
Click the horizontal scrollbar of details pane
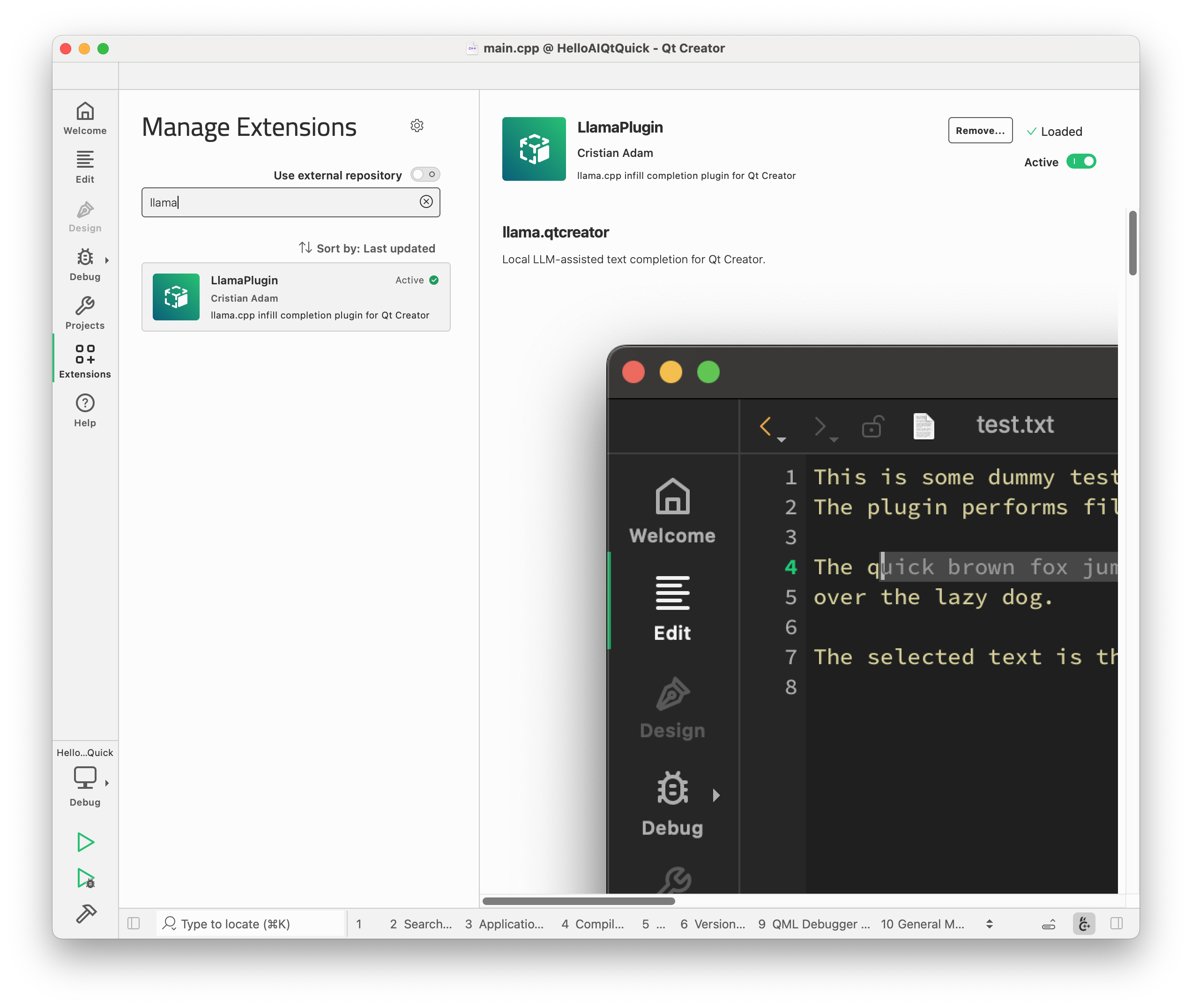coord(579,901)
